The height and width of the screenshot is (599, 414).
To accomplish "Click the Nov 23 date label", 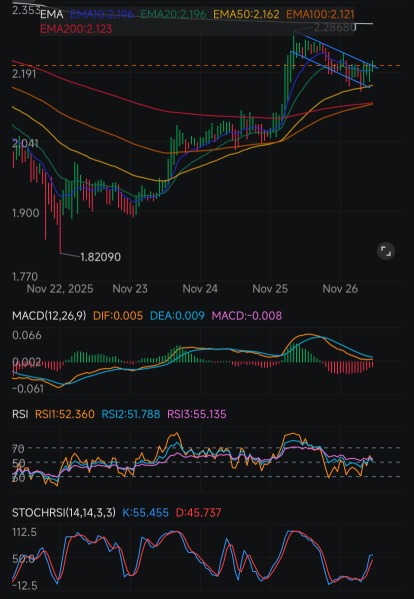I will pyautogui.click(x=130, y=289).
